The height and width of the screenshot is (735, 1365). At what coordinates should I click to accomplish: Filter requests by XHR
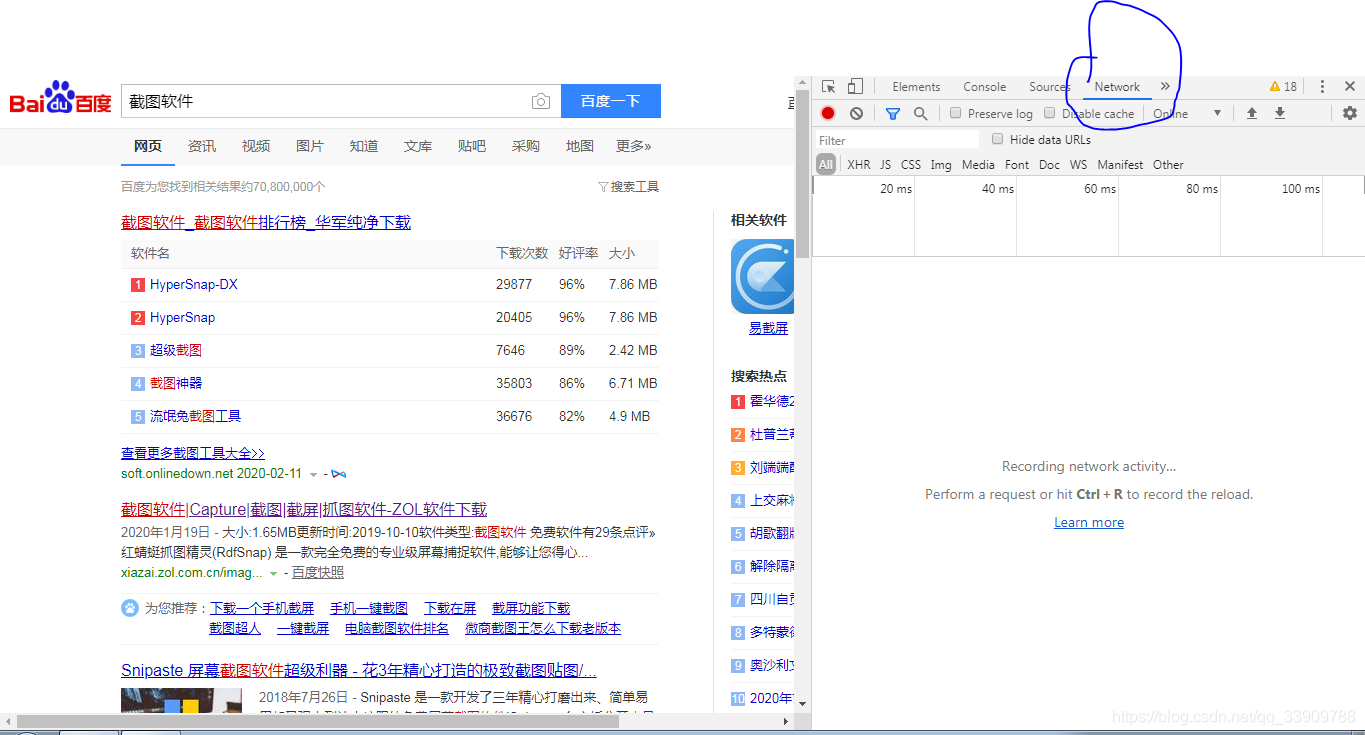coord(859,165)
